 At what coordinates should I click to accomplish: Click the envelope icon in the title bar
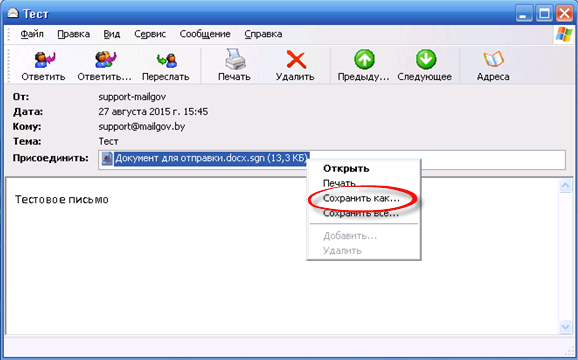(x=13, y=14)
